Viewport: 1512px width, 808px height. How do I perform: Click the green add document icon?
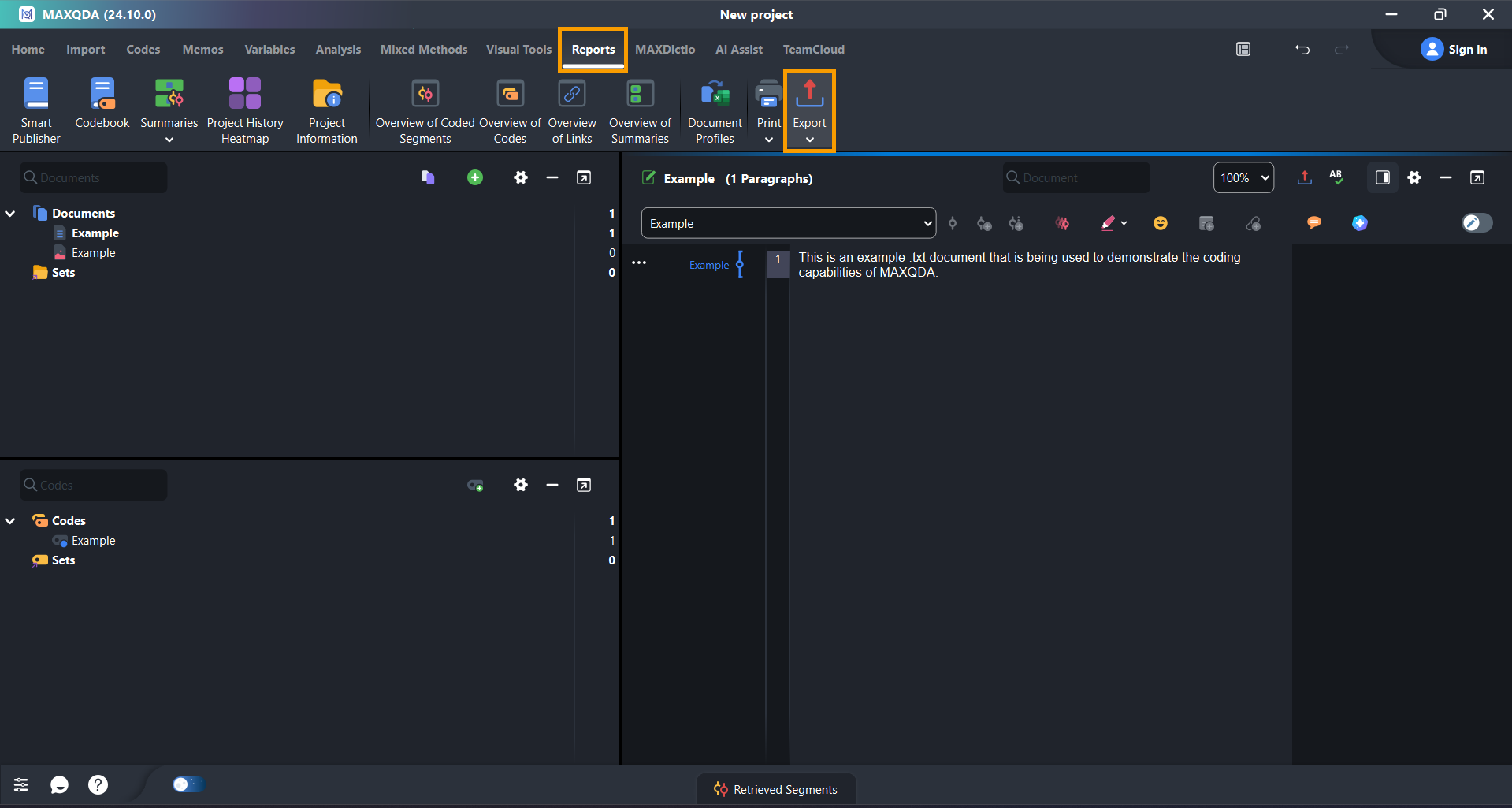(475, 178)
